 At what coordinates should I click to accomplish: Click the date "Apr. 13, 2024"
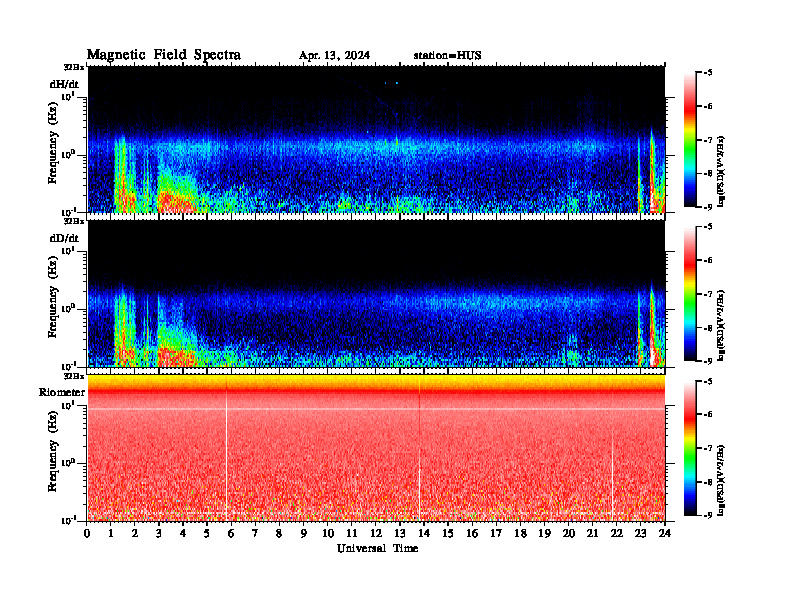point(334,56)
